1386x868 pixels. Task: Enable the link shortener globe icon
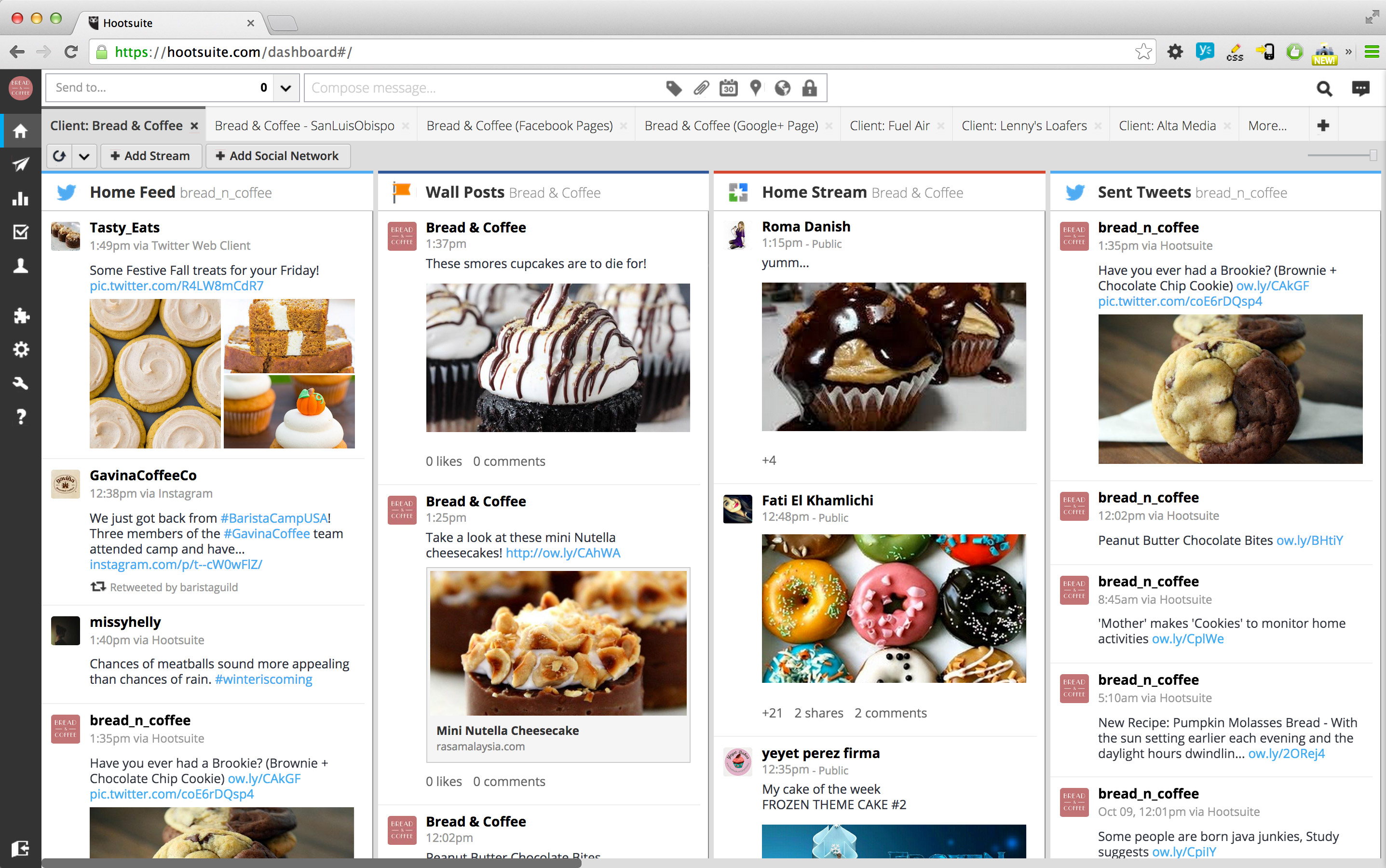pos(783,87)
